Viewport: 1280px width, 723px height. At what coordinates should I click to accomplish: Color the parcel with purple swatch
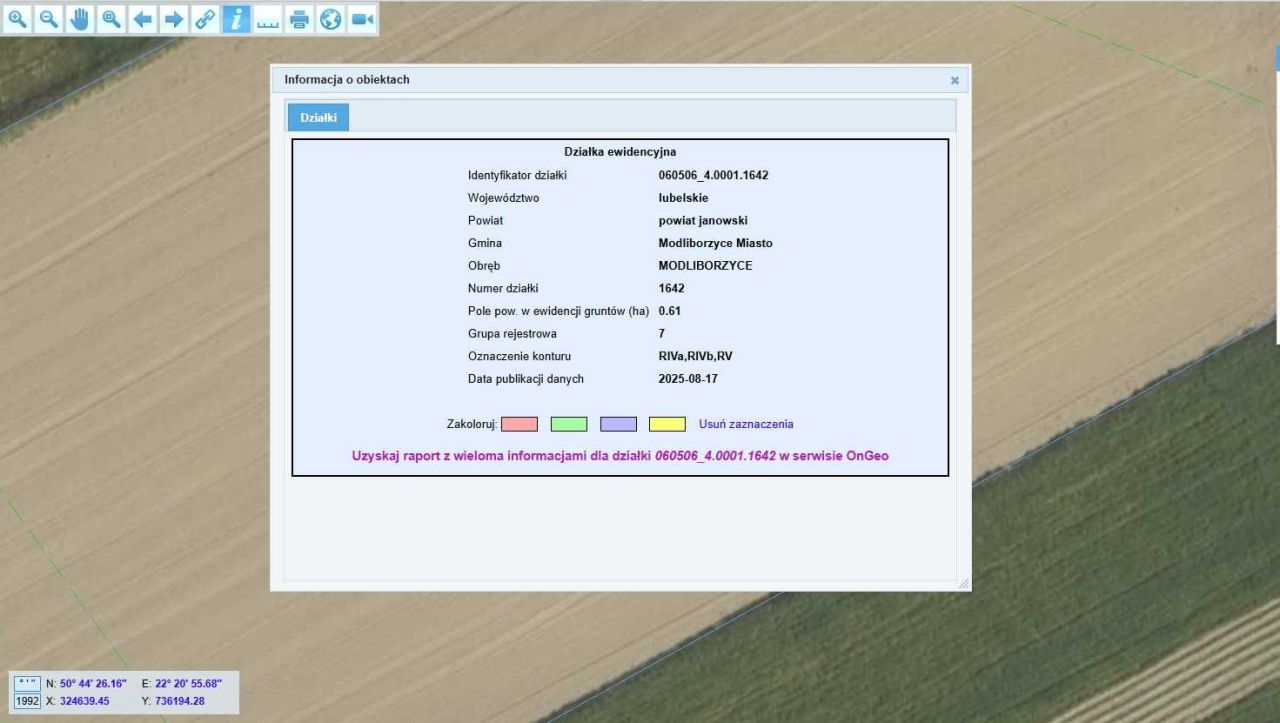coord(618,424)
